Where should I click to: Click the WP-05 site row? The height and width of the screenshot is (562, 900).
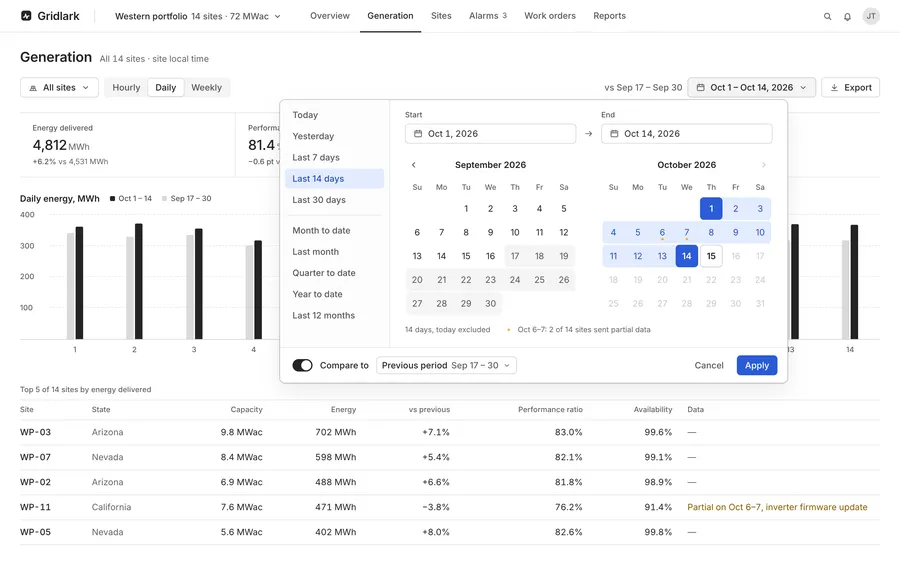coord(450,532)
